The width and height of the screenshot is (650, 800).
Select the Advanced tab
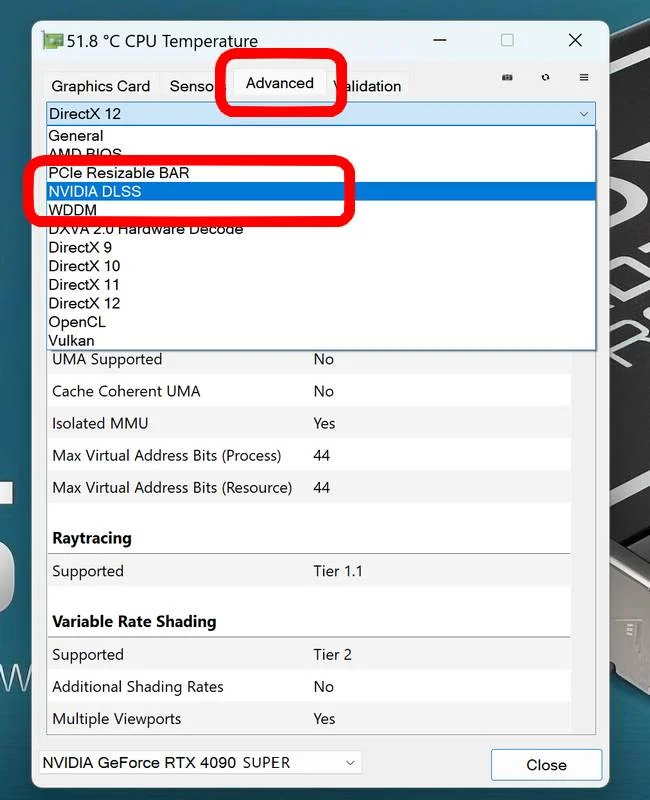[x=280, y=83]
